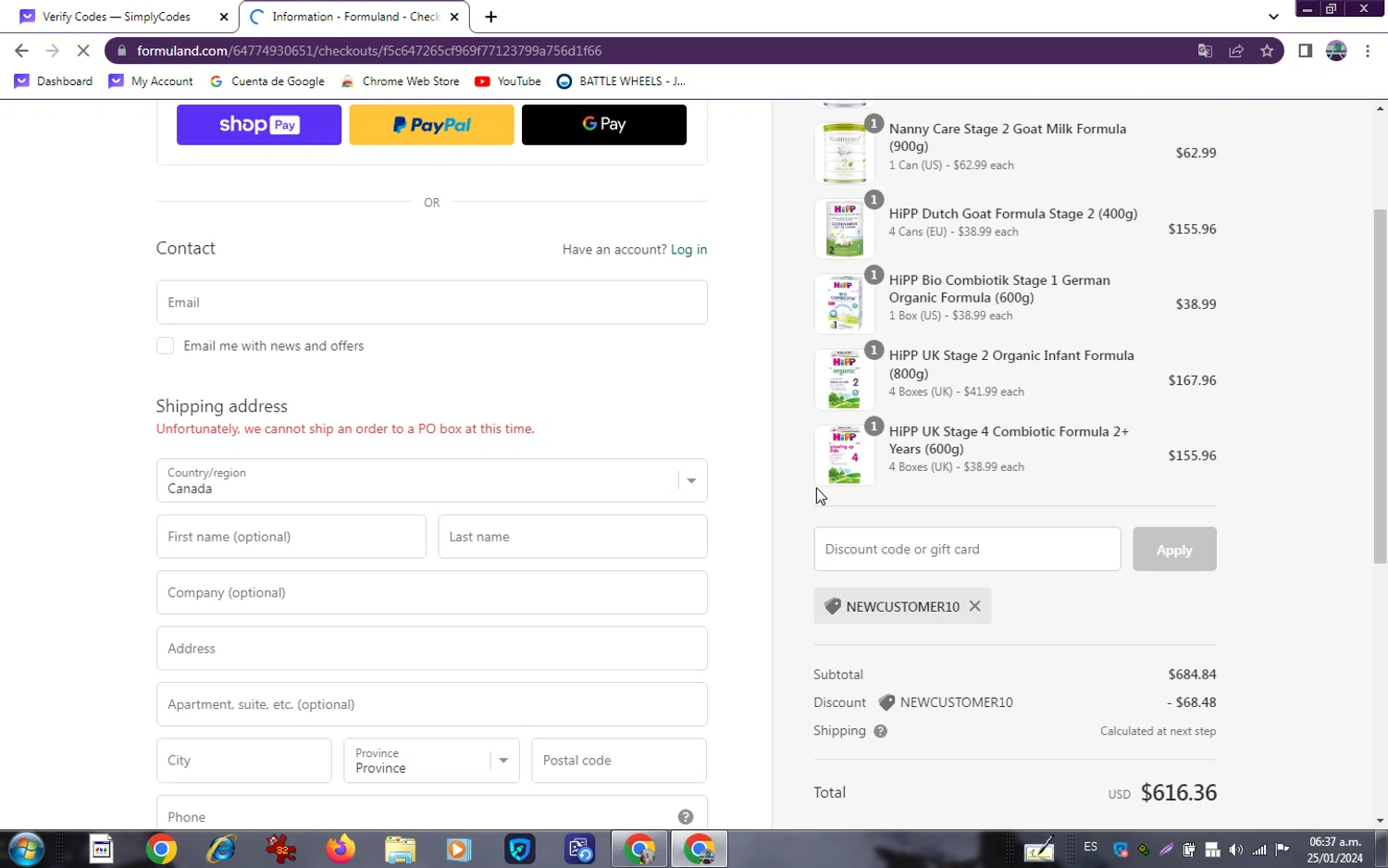Screen dimensions: 1388x868
Task: Go back to the previous page
Action: click(x=21, y=51)
